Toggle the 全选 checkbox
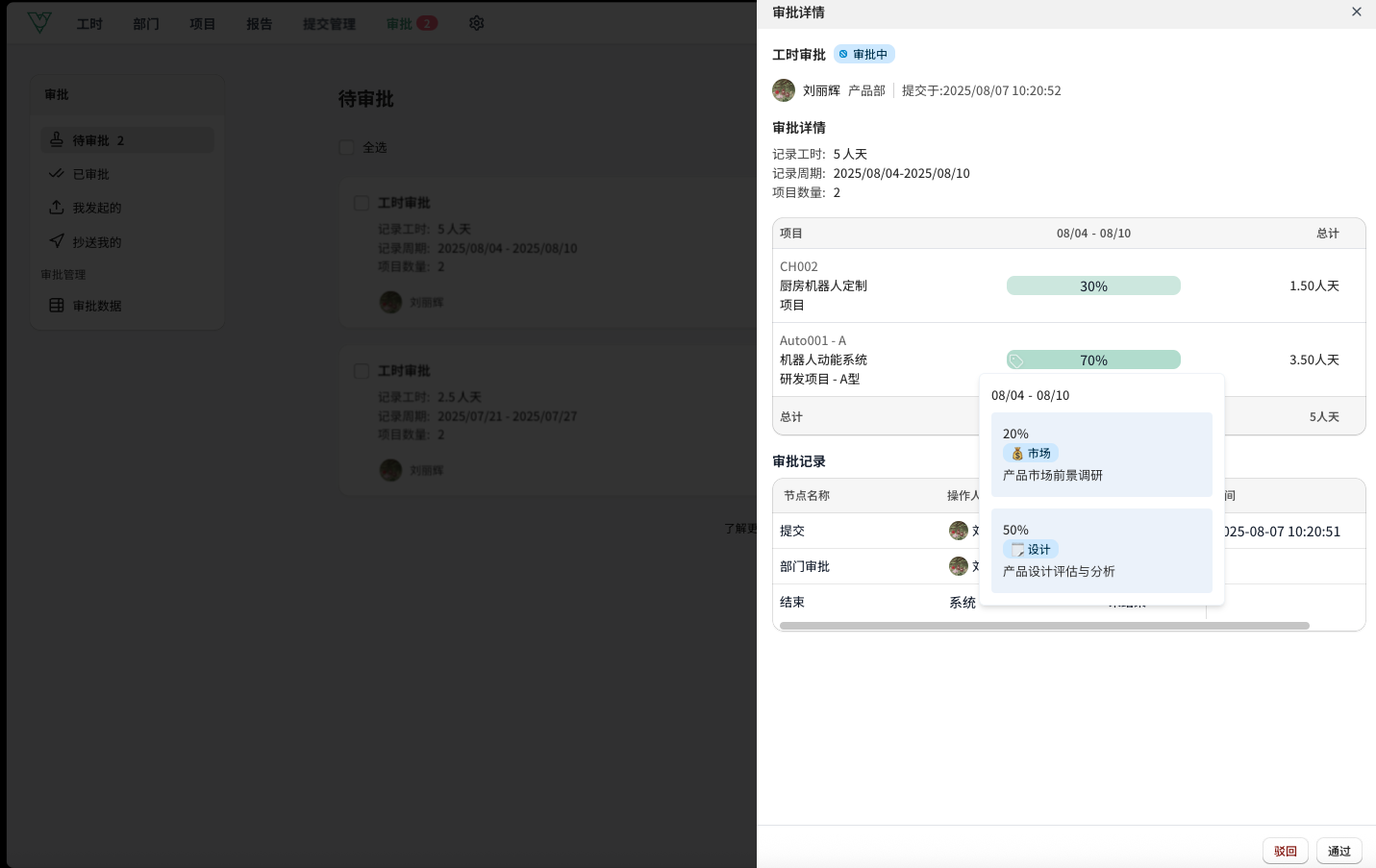This screenshot has height=868, width=1376. [x=346, y=147]
